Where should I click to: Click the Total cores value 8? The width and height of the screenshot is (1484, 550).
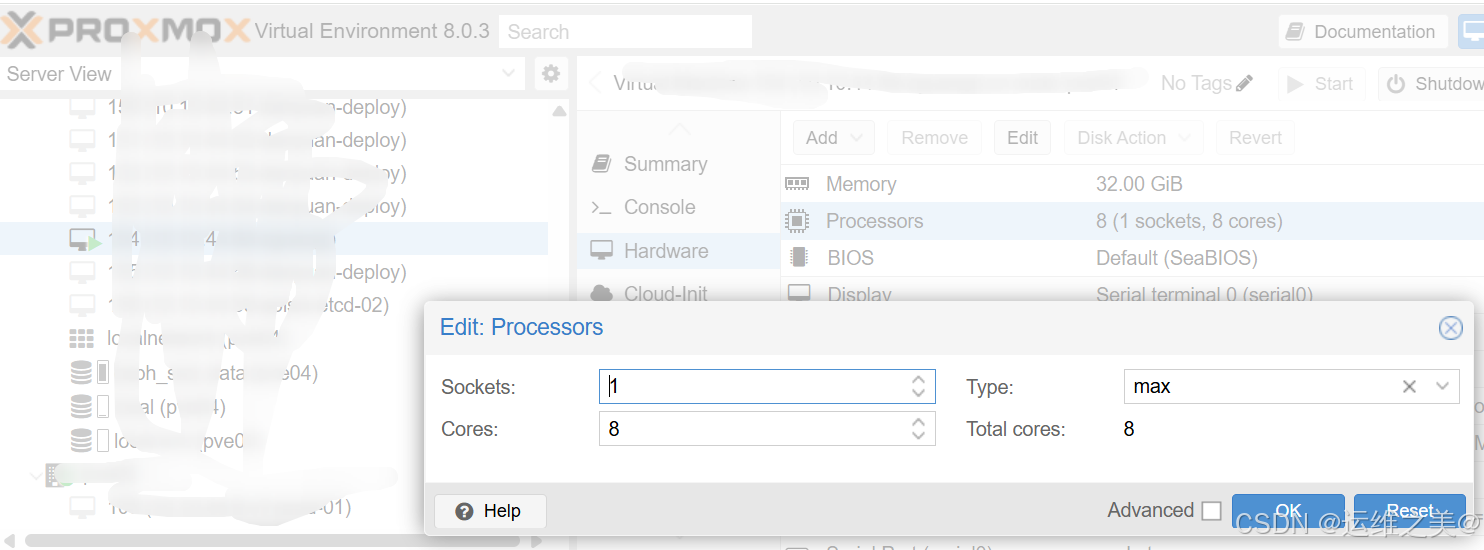pyautogui.click(x=1129, y=429)
